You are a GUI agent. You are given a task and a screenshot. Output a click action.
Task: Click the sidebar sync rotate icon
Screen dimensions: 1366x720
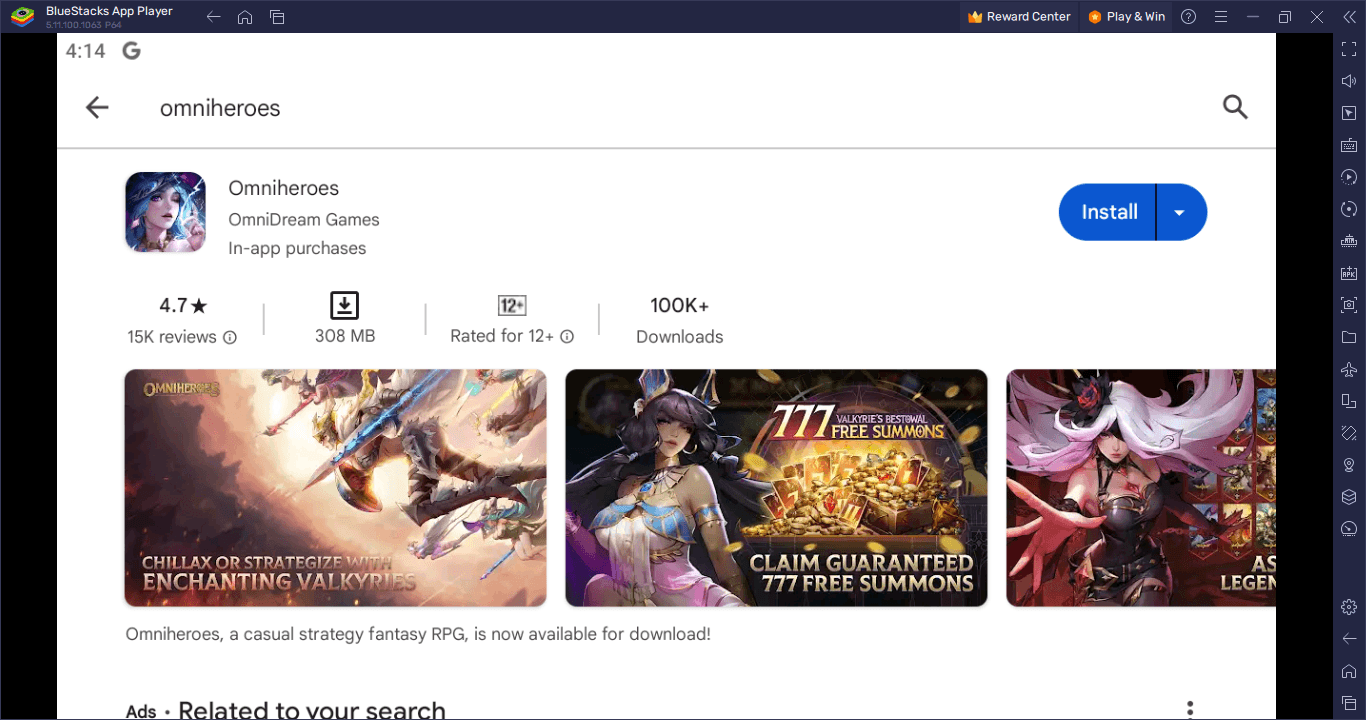pos(1348,209)
